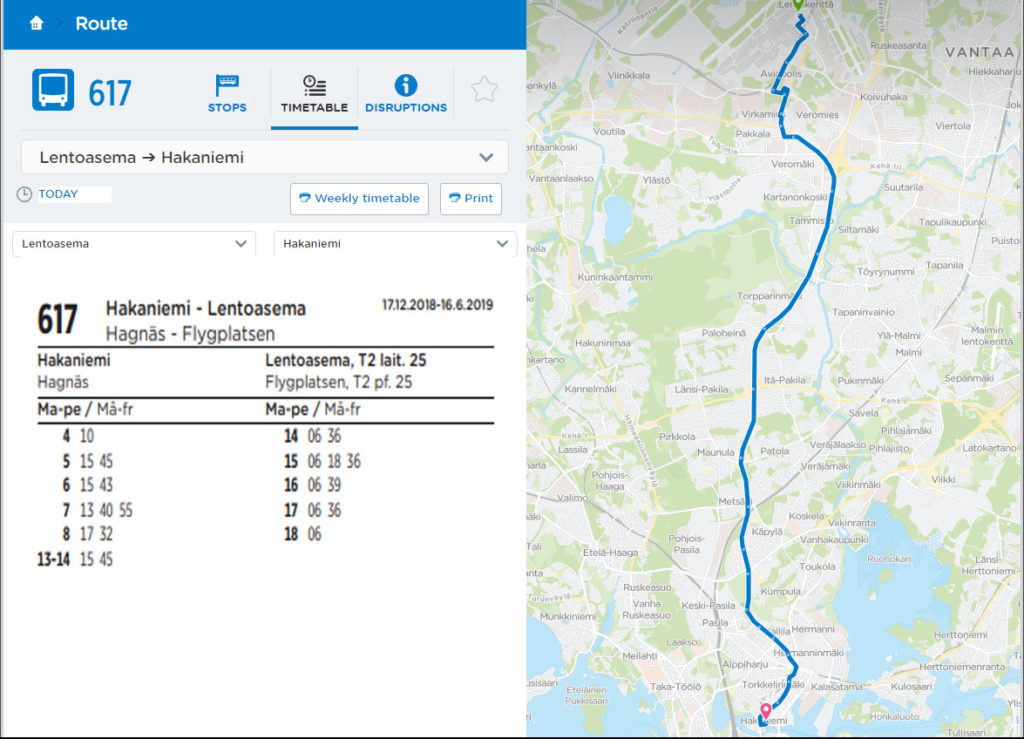Screen dimensions: 1024x739
Task: Click the hour 4 departure row
Action: 78,436
